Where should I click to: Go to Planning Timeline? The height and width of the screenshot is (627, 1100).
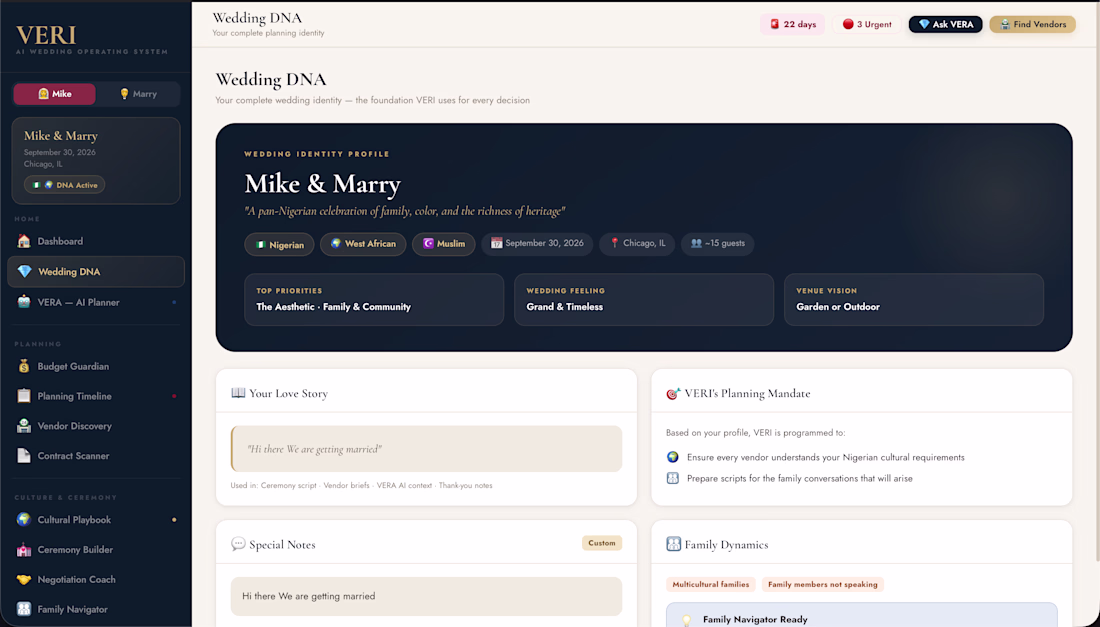[x=96, y=396]
